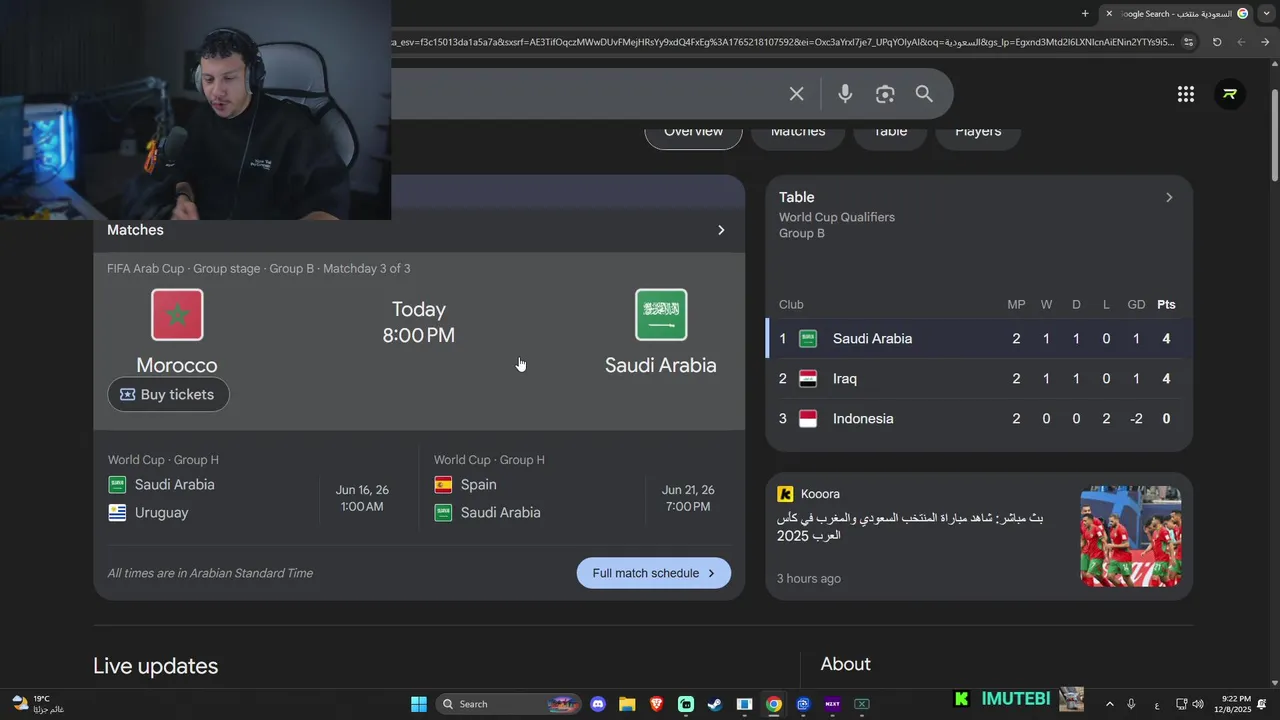This screenshot has width=1280, height=720.
Task: Select Iraq row in table
Action: tap(979, 379)
